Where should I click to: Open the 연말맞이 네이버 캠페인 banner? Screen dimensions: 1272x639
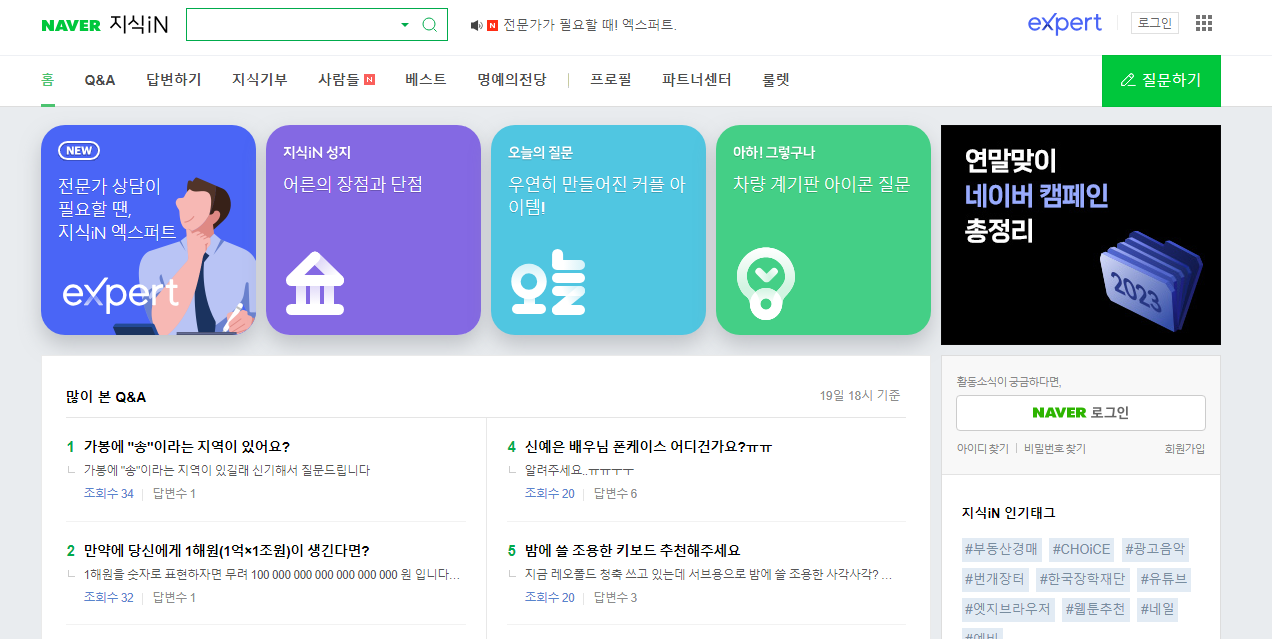click(x=1081, y=235)
